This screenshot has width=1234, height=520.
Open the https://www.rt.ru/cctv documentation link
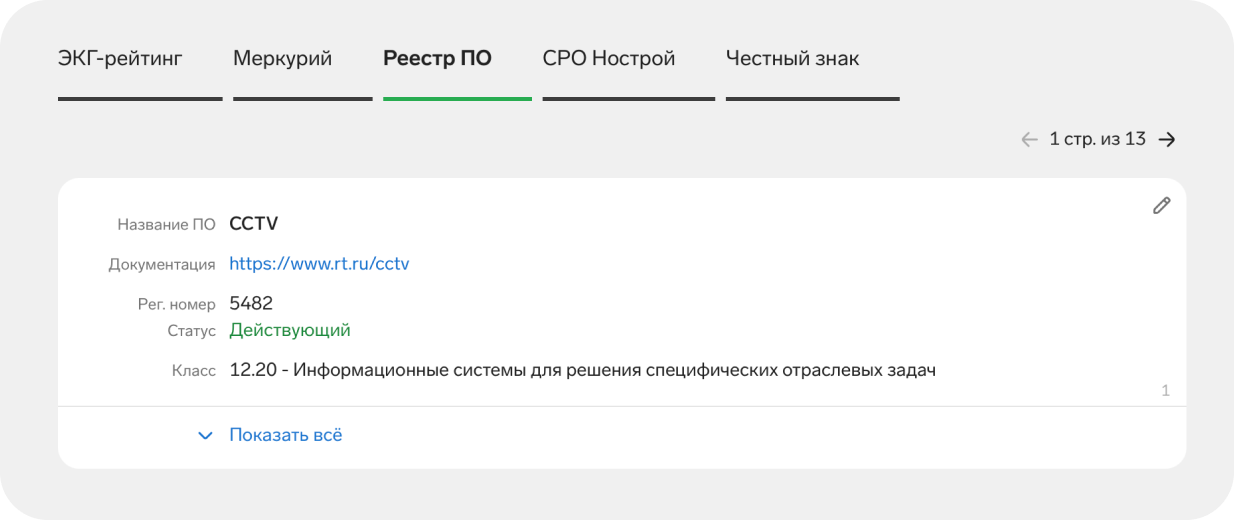point(319,264)
